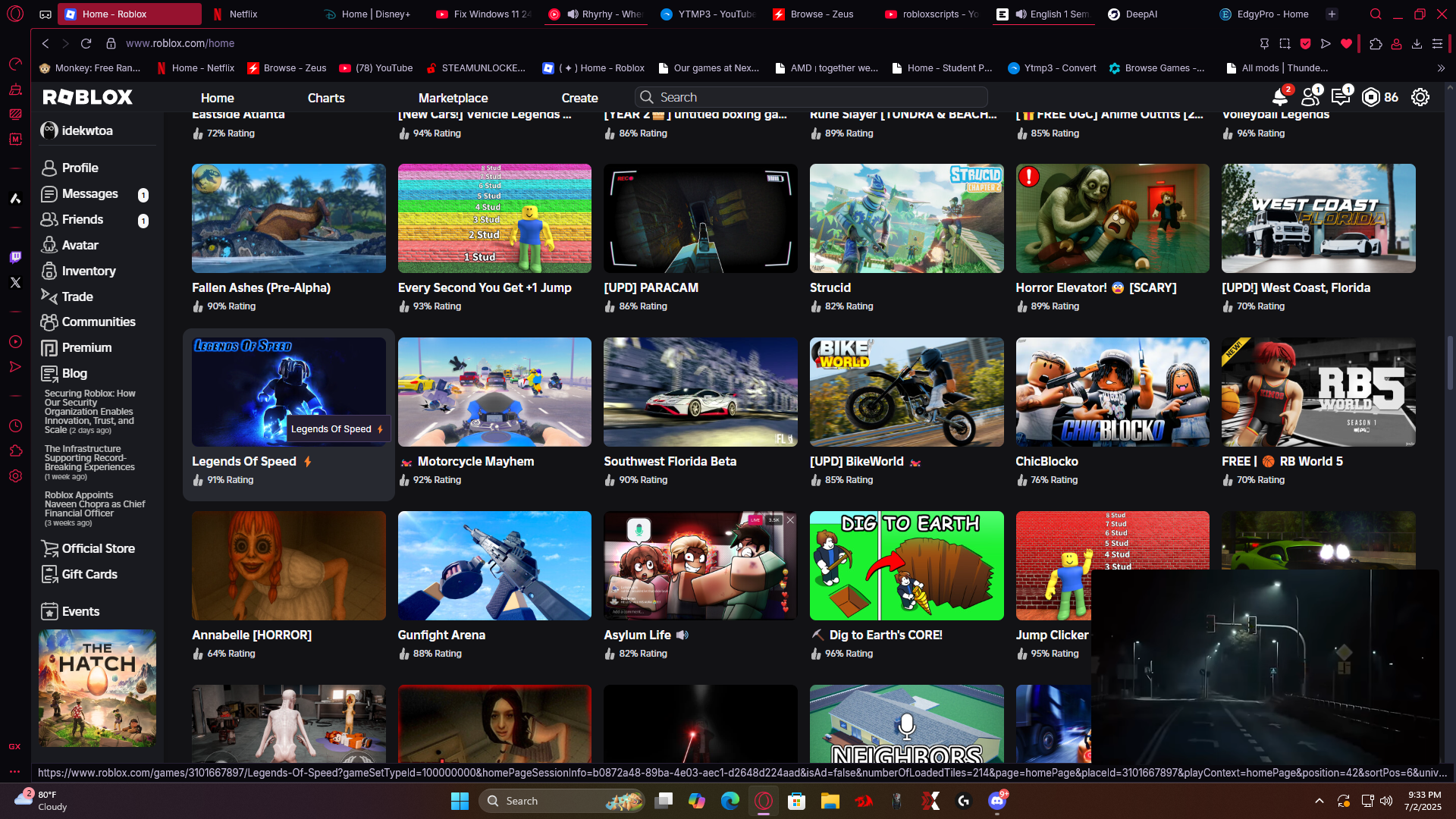Open the Charts tab

pos(326,98)
